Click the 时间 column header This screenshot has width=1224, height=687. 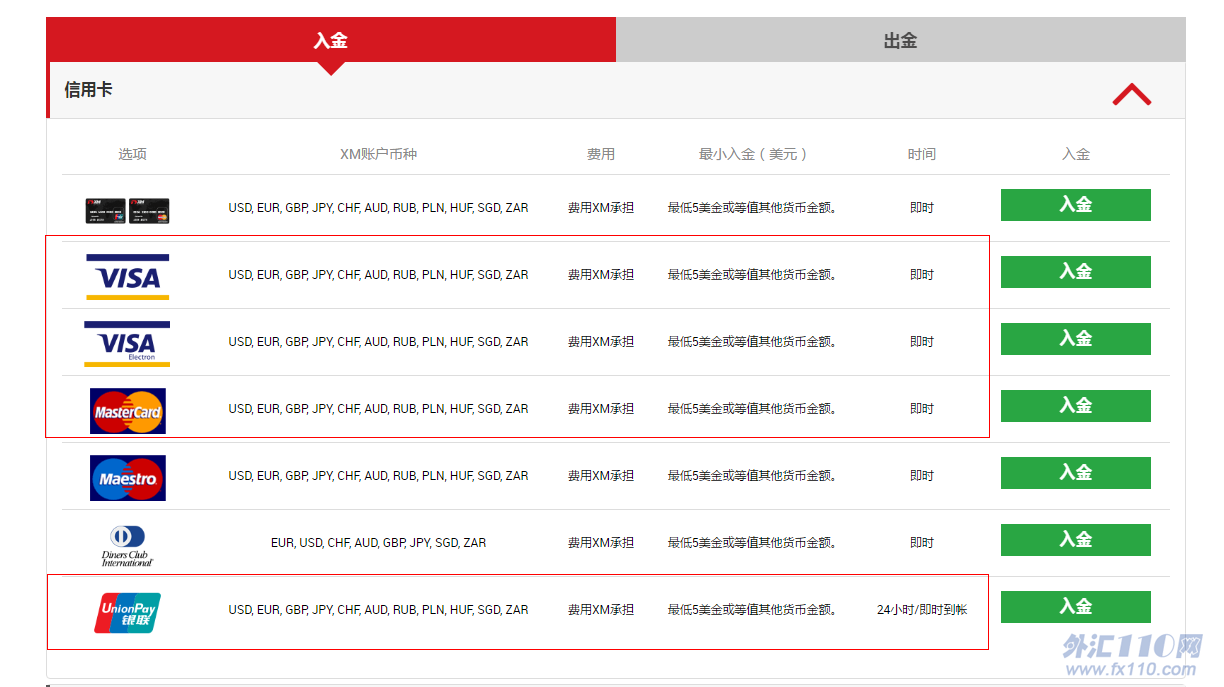pos(922,154)
